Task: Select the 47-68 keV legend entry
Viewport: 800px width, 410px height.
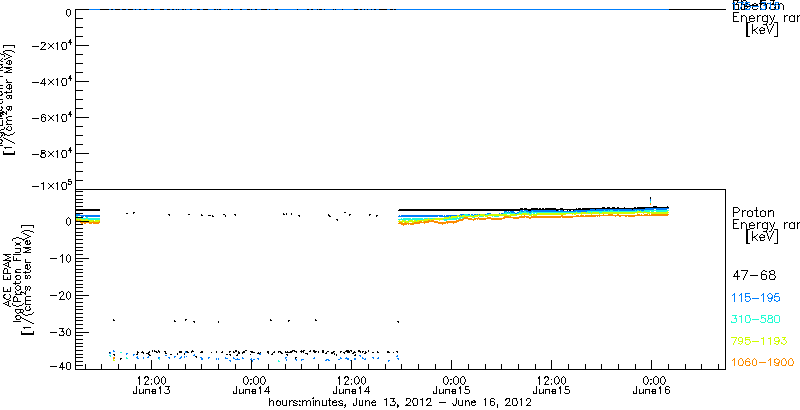Action: pyautogui.click(x=754, y=276)
